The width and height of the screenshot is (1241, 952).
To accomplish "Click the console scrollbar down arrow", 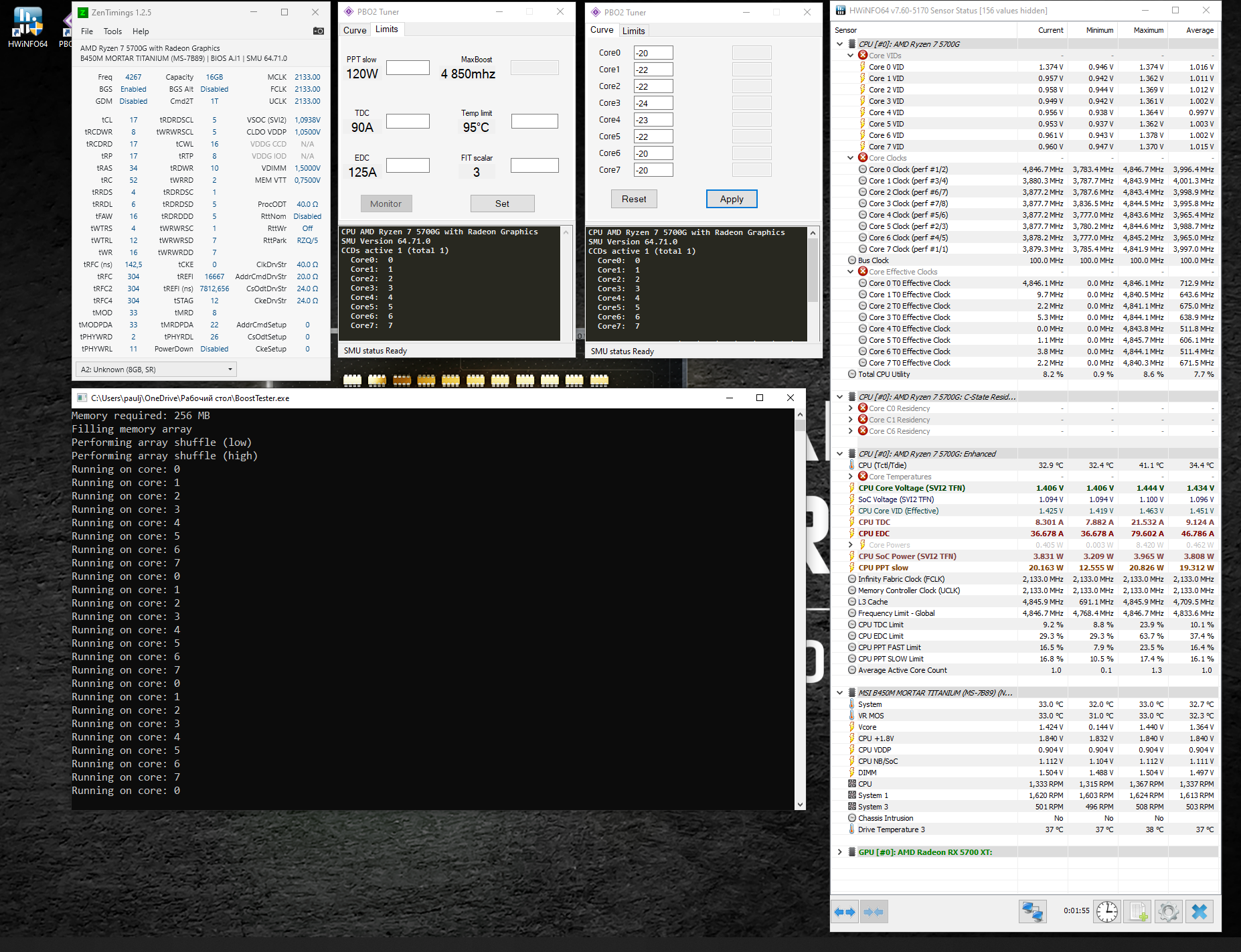I will coord(800,804).
